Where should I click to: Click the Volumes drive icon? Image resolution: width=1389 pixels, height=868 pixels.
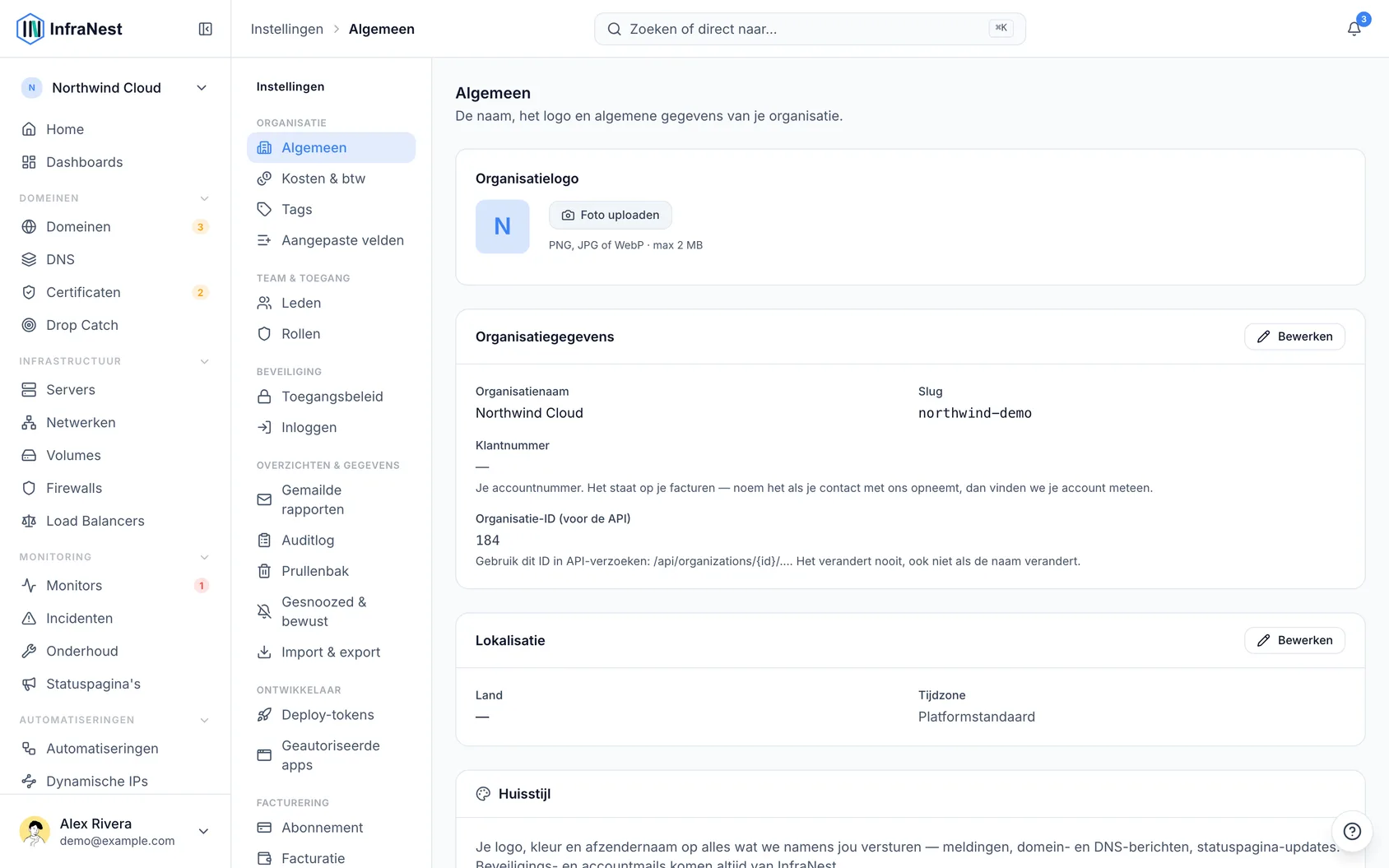tap(29, 455)
